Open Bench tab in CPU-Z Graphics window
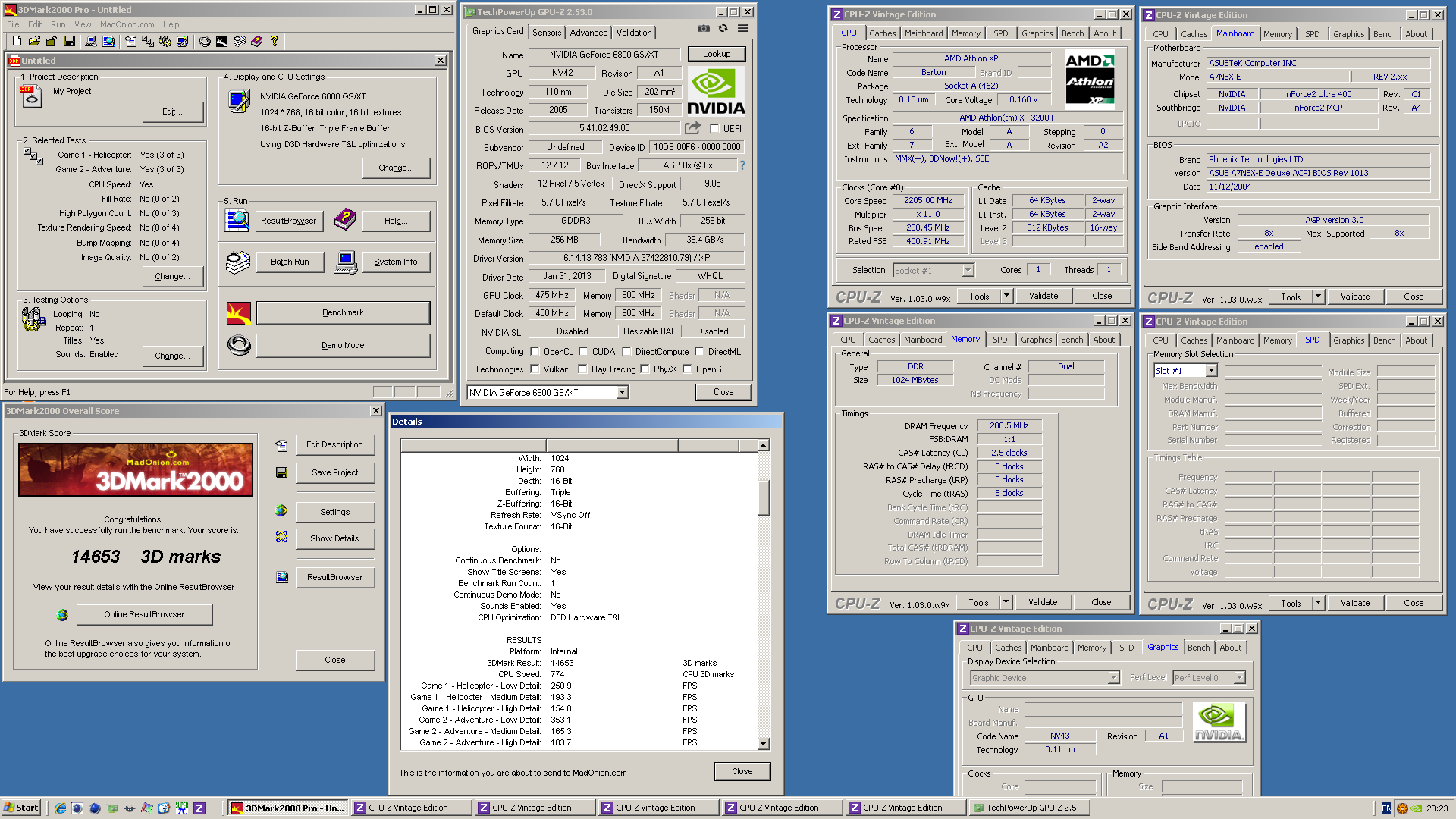This screenshot has height=819, width=1456. click(1198, 648)
